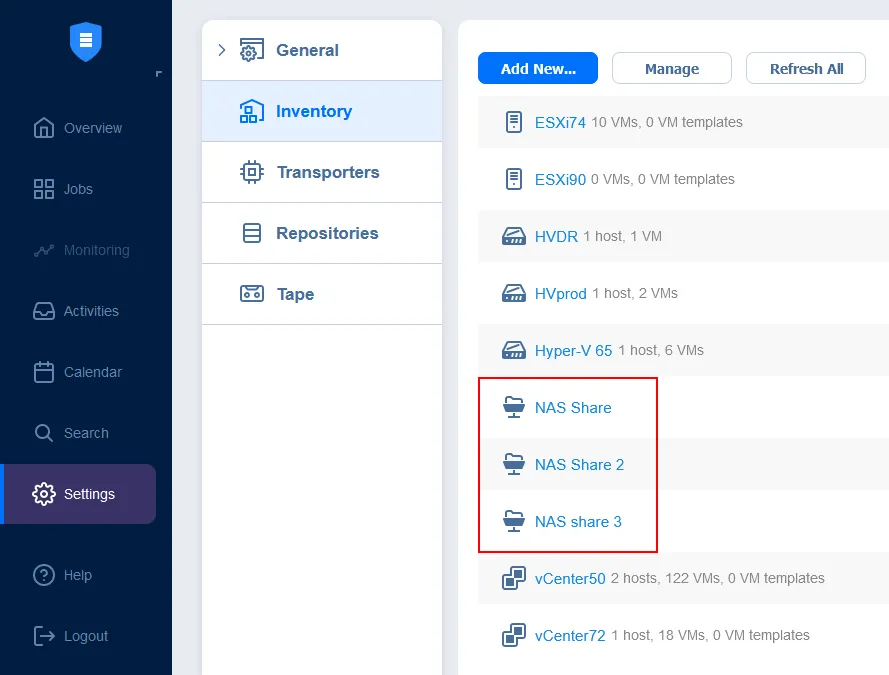This screenshot has height=675, width=889.
Task: Click the ESXi74 host icon
Action: point(514,122)
